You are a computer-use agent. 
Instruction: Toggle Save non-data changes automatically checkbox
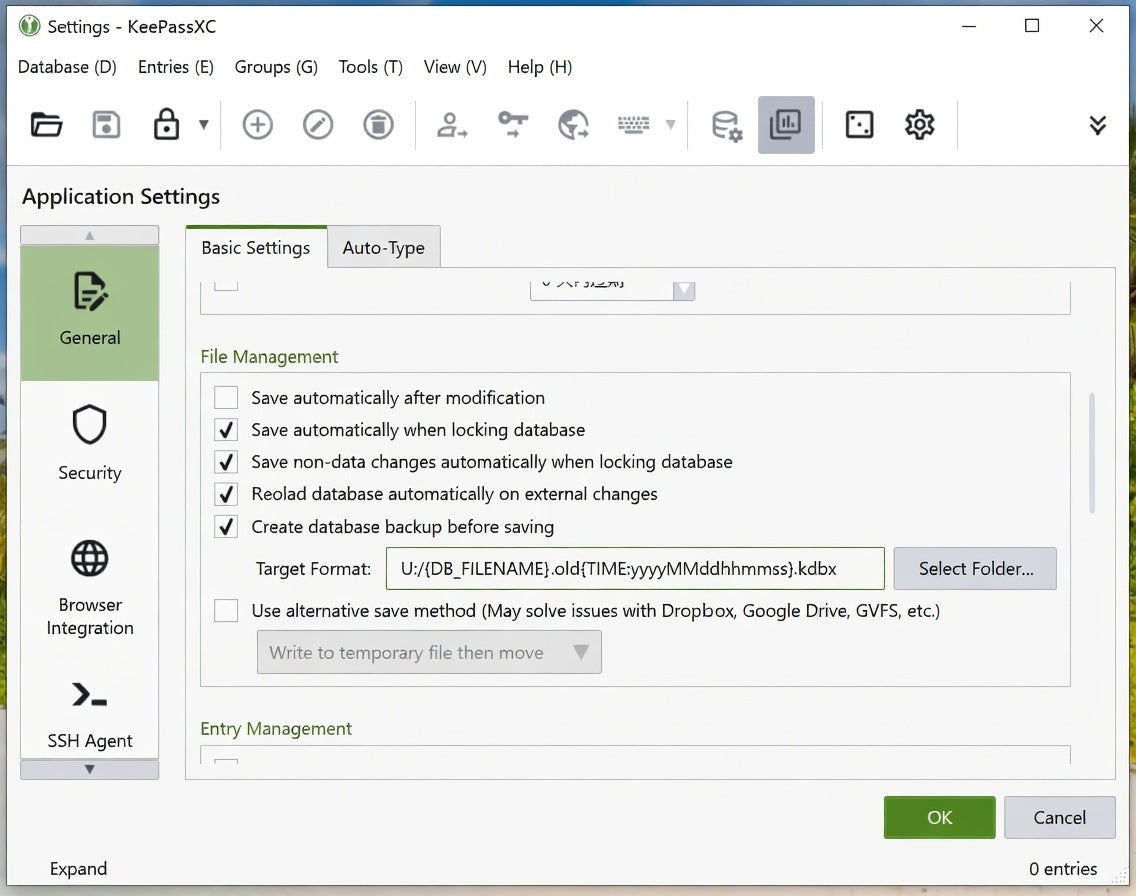pos(226,461)
